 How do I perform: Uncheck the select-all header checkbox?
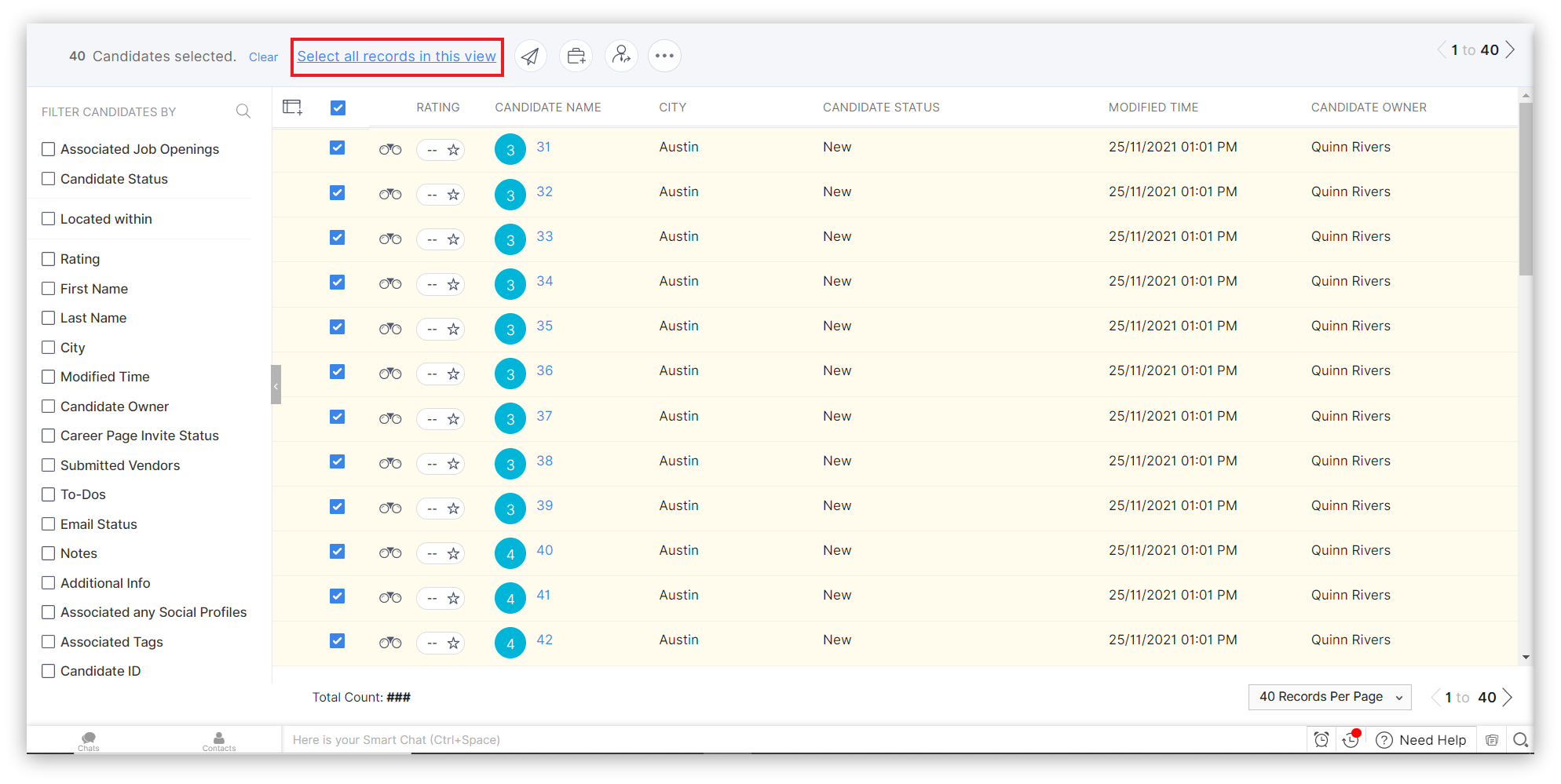coord(338,108)
